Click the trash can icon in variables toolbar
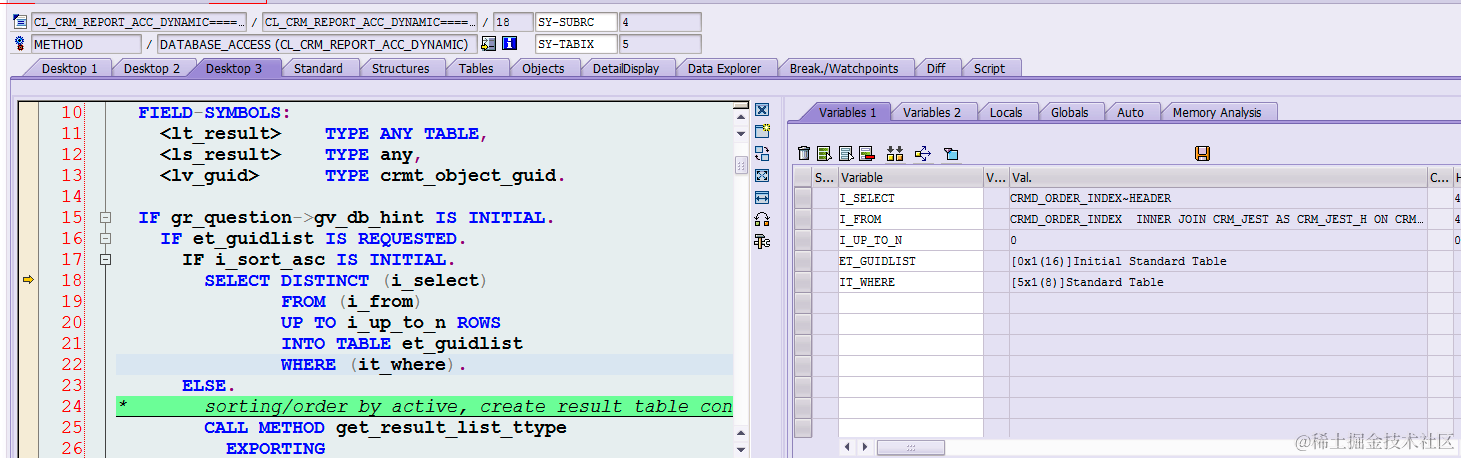The height and width of the screenshot is (458, 1461). (x=803, y=153)
